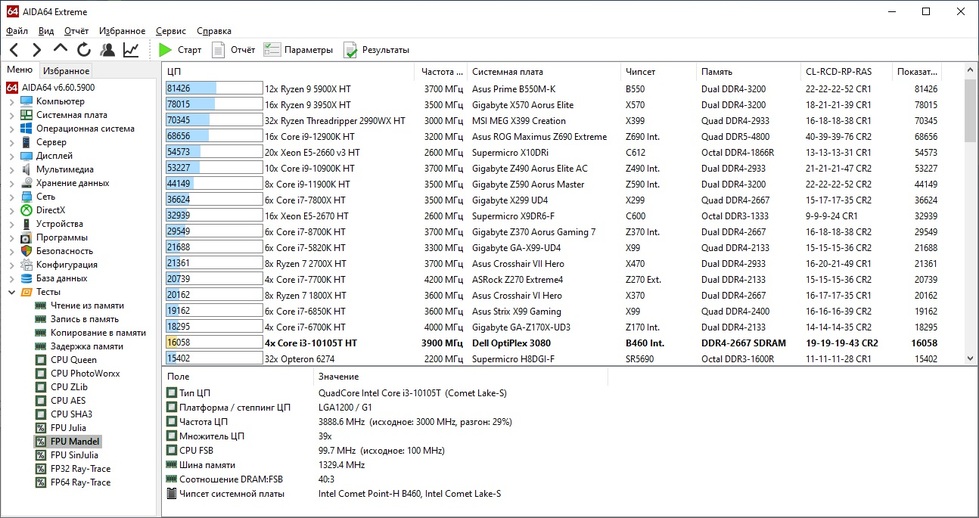This screenshot has height=518, width=979.
Task: Expand the Системная плата node
Action: [11, 115]
